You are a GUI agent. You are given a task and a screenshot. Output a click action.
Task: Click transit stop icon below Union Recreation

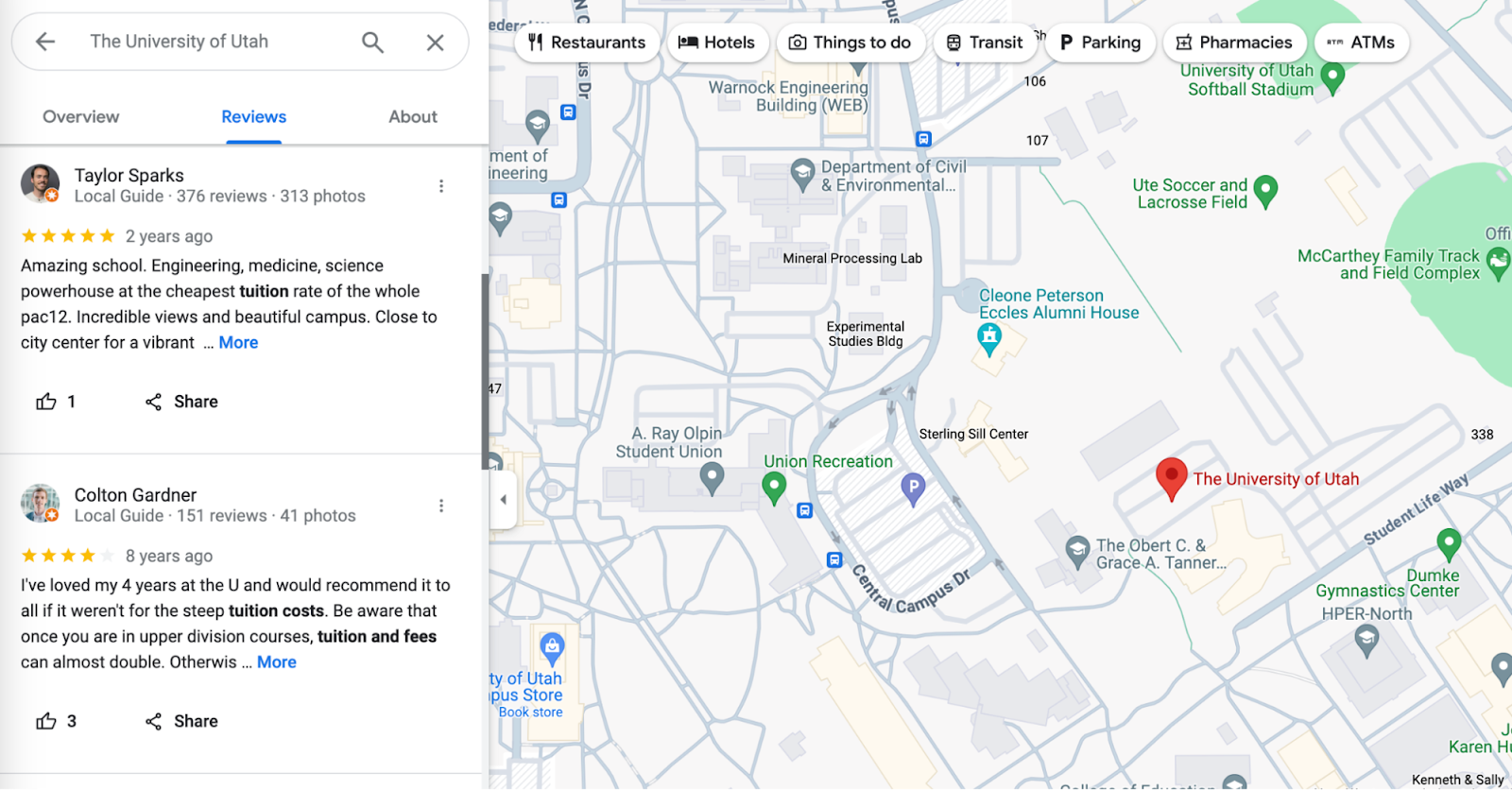click(804, 510)
